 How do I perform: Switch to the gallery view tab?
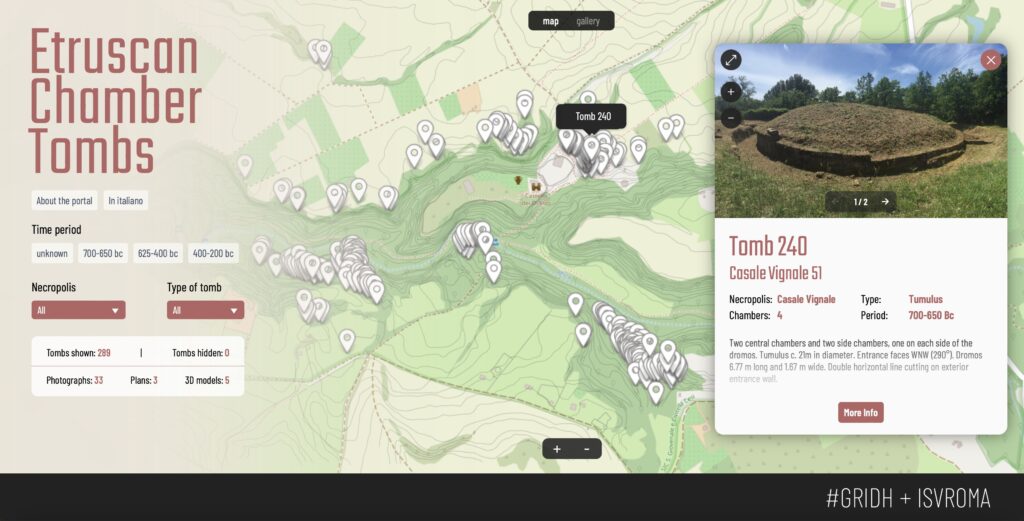[x=588, y=21]
